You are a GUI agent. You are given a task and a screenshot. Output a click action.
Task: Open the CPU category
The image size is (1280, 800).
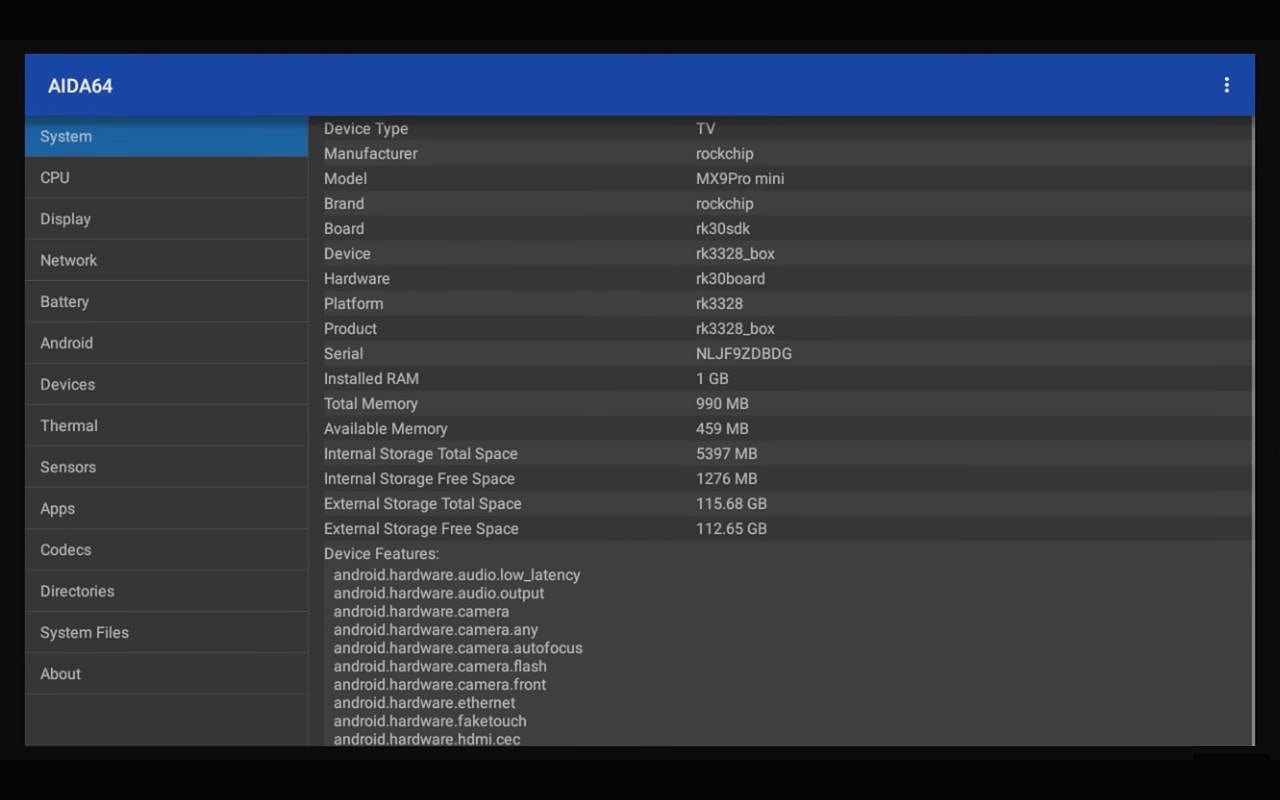[x=166, y=177]
